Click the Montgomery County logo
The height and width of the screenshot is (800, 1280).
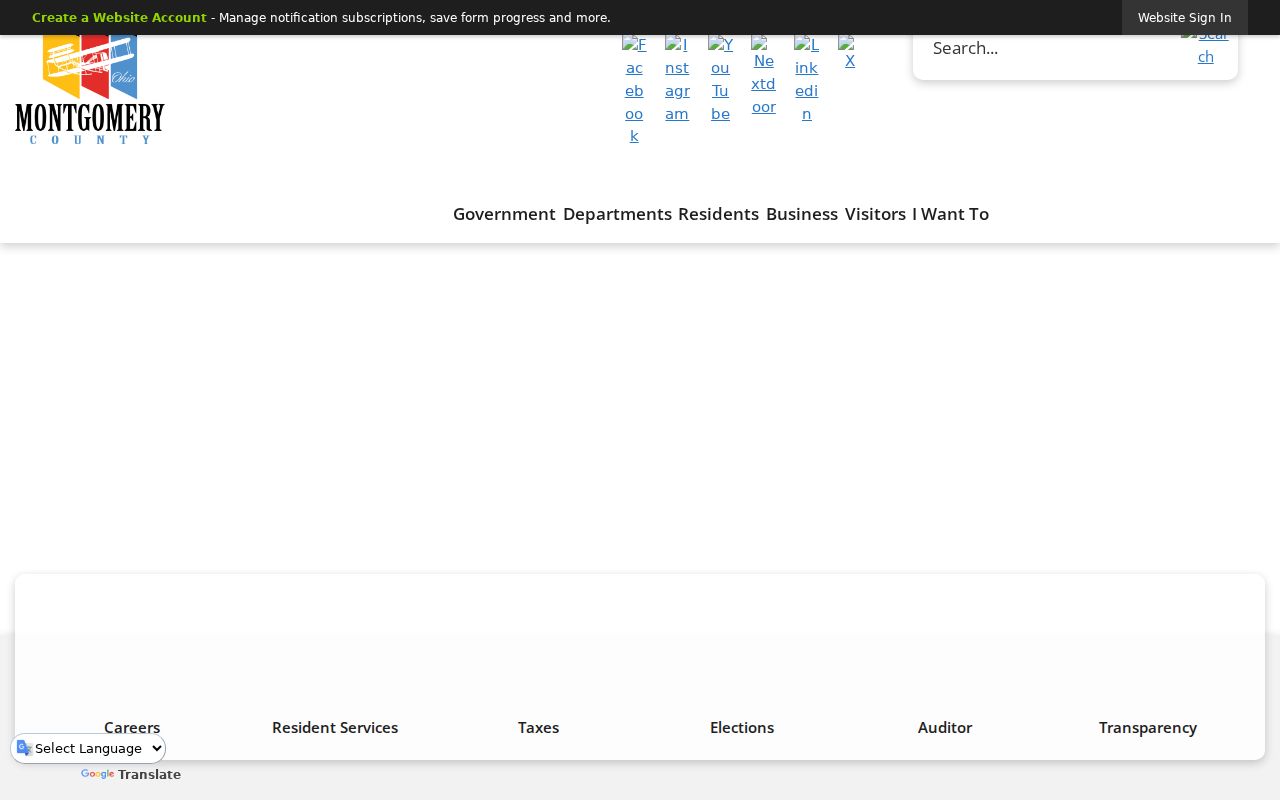[x=90, y=89]
